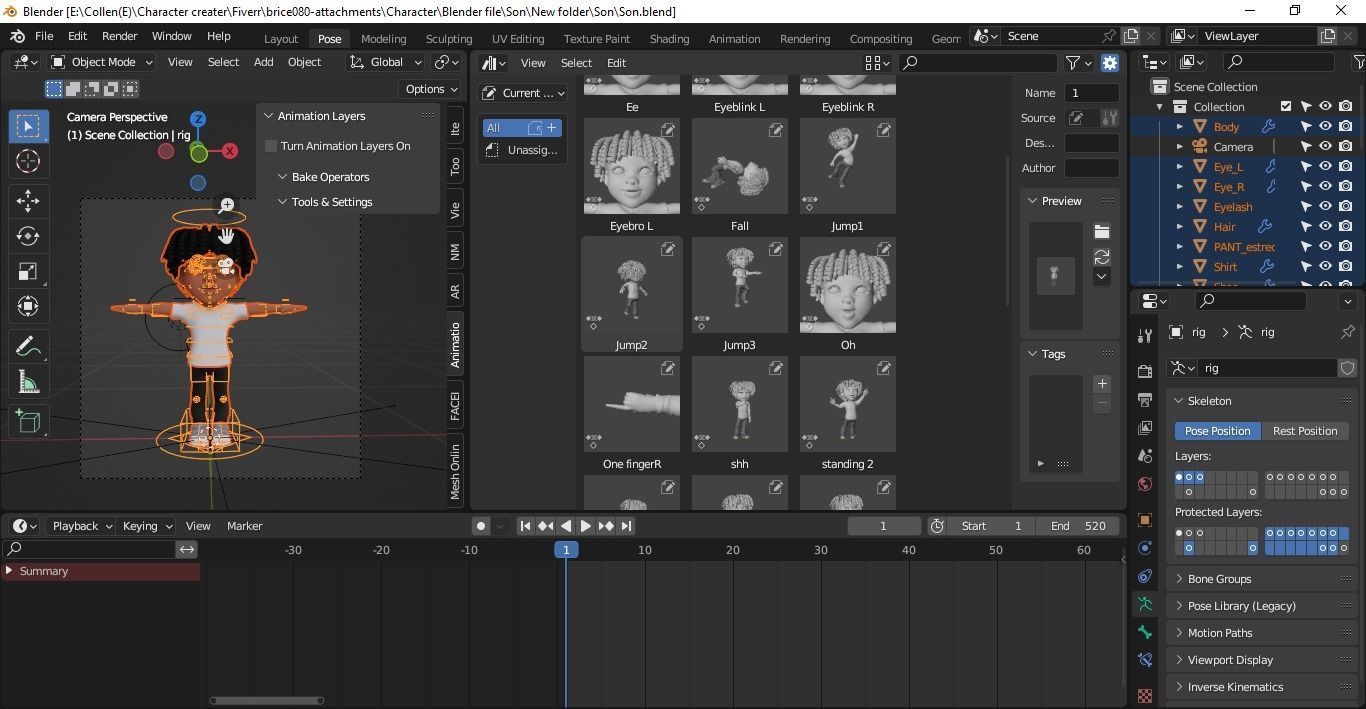Enable Turn Animation Layers On checkbox

coord(271,146)
